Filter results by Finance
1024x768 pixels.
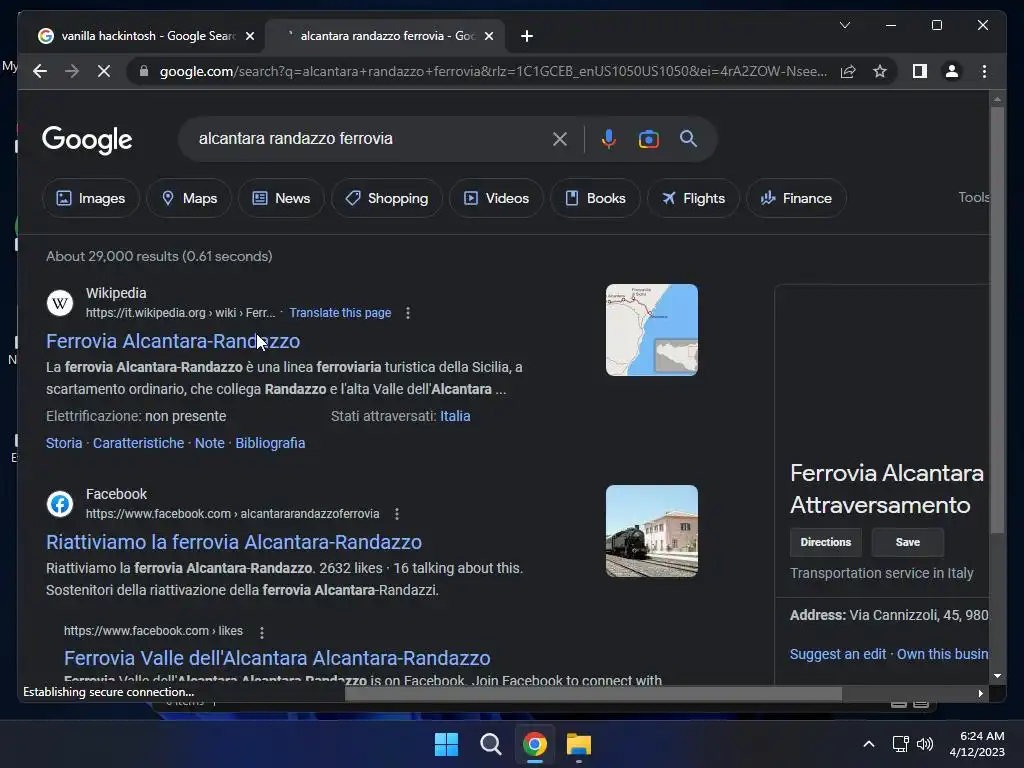pyautogui.click(x=796, y=198)
